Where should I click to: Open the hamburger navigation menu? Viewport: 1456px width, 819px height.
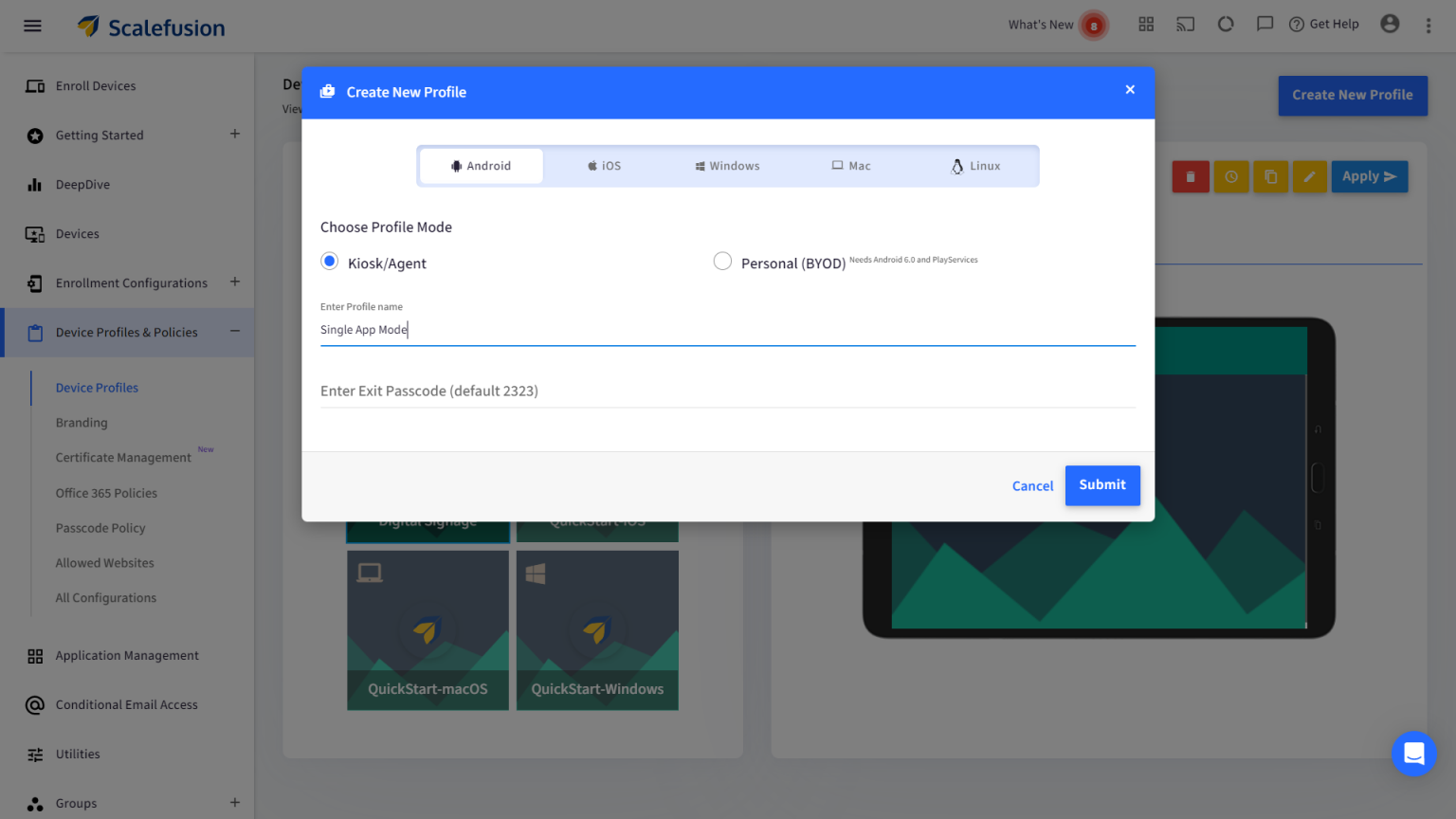[x=31, y=26]
